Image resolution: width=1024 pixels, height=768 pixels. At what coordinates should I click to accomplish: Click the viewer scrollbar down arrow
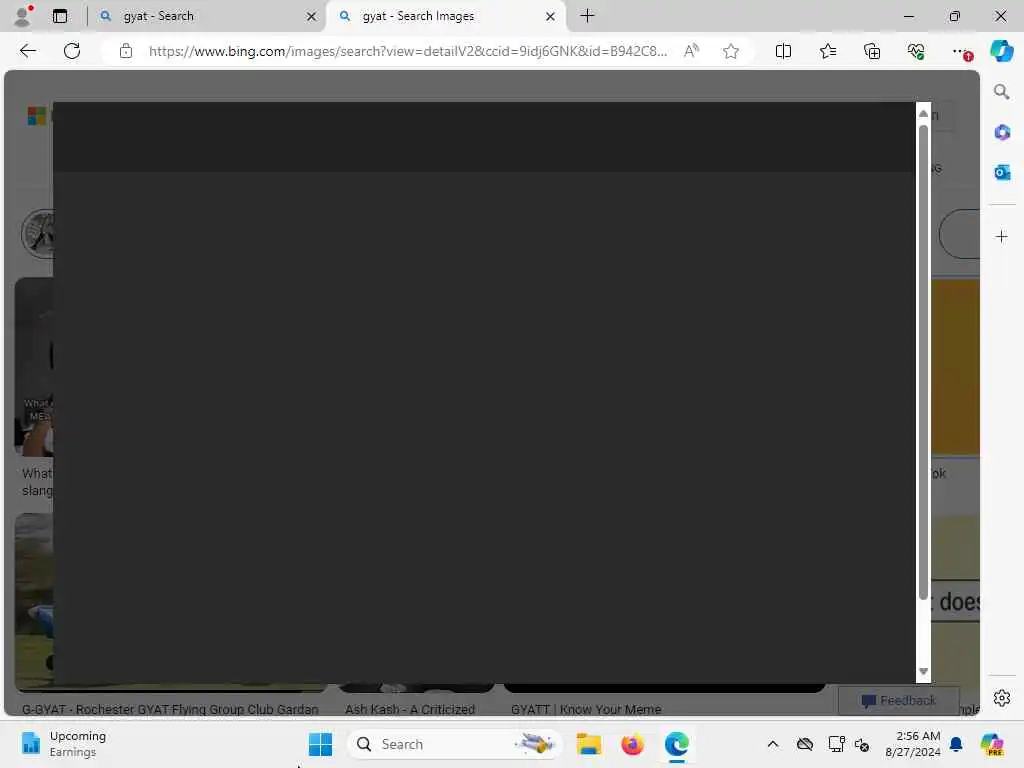click(x=923, y=671)
